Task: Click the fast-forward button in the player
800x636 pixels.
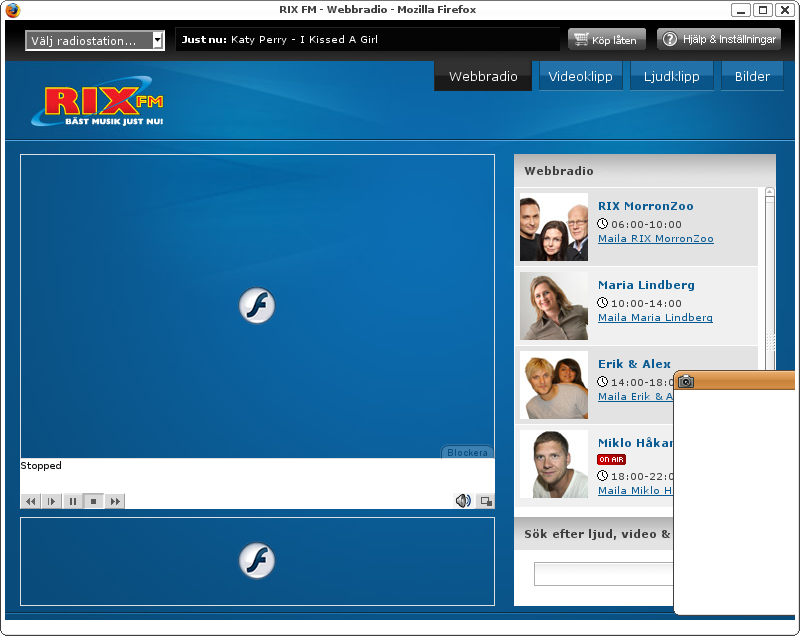Action: [115, 501]
